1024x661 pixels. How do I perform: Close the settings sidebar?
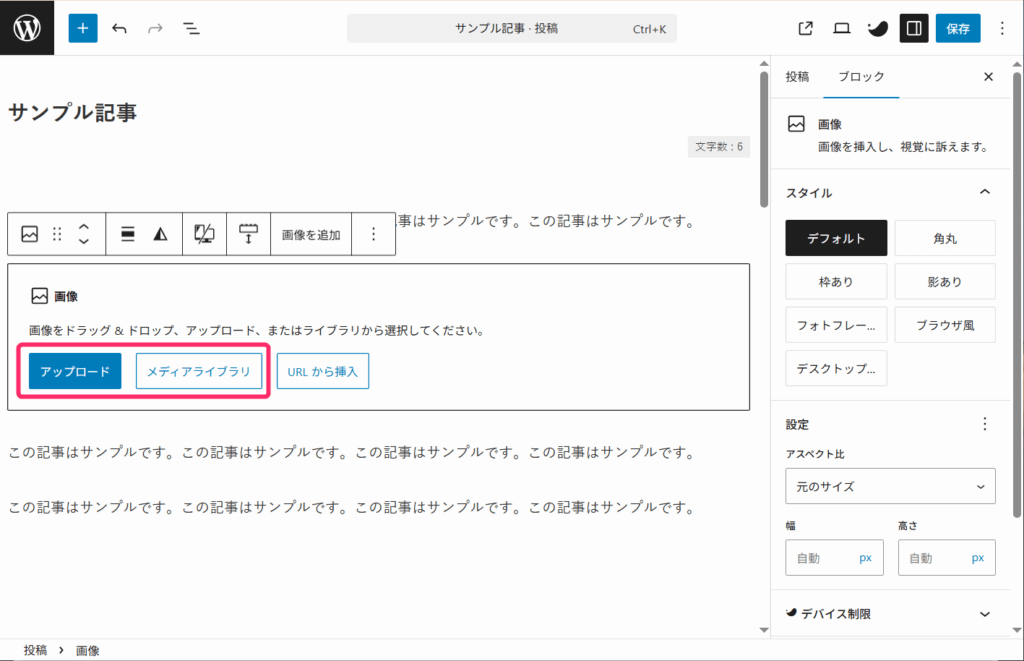(x=988, y=76)
